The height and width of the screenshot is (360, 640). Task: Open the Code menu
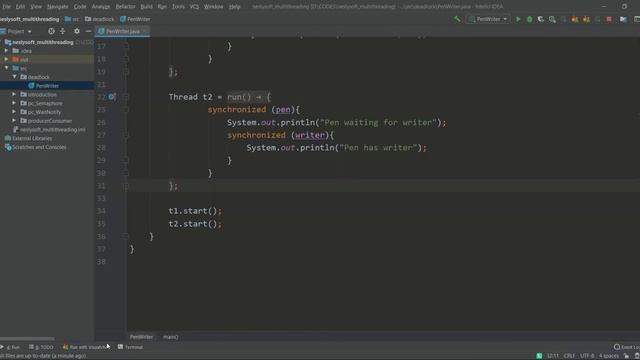pos(80,7)
